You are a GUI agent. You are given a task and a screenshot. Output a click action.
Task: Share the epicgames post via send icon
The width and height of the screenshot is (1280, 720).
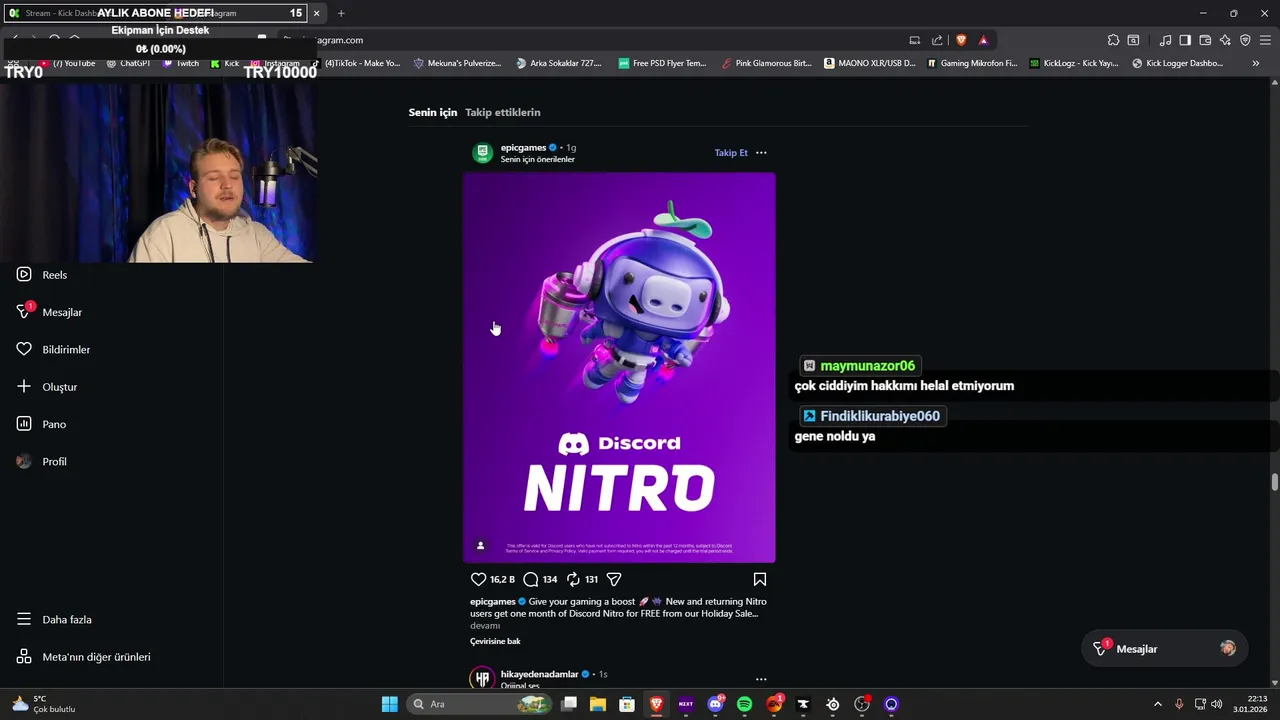pos(614,579)
